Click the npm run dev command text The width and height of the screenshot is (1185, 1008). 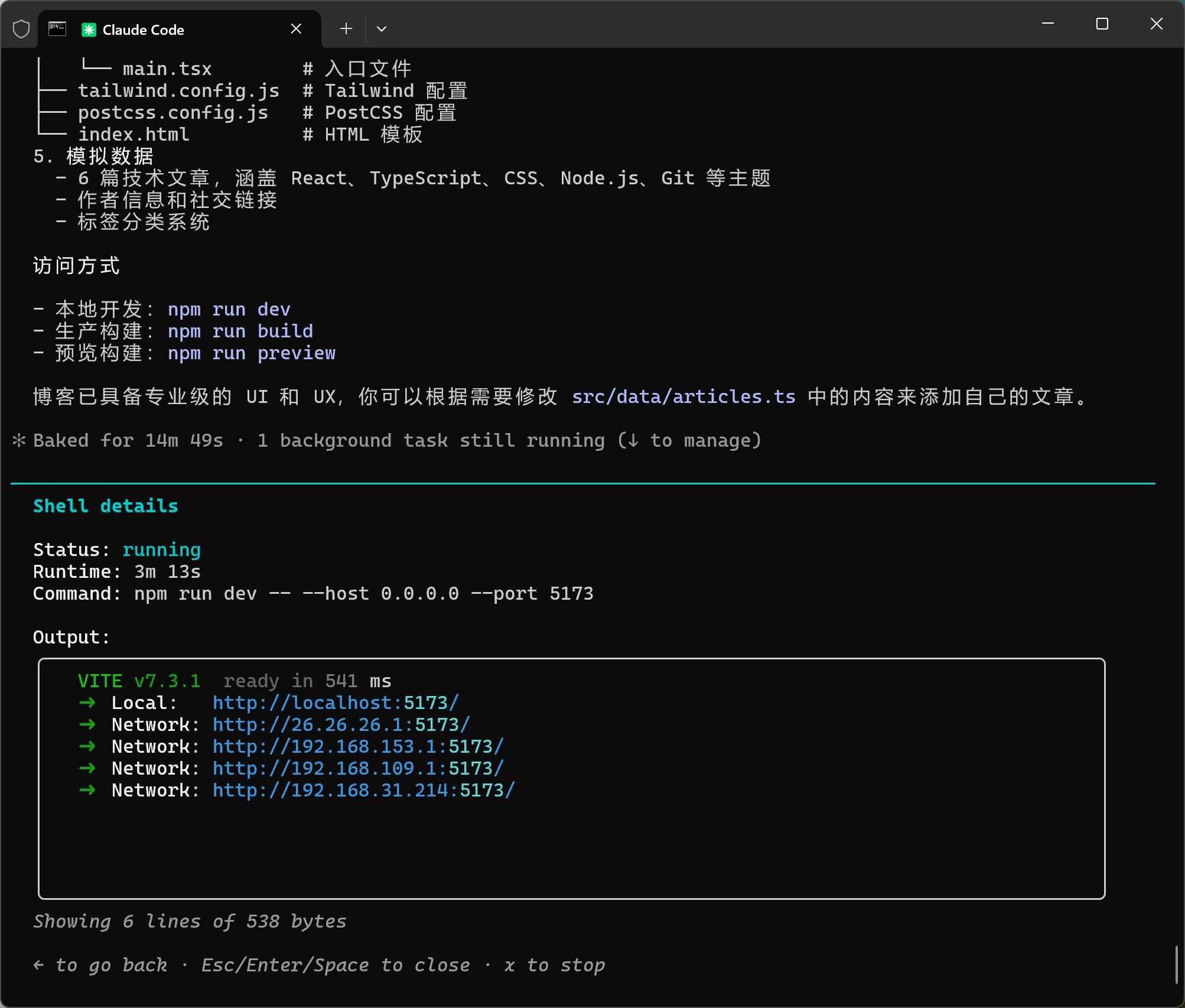[x=229, y=310]
